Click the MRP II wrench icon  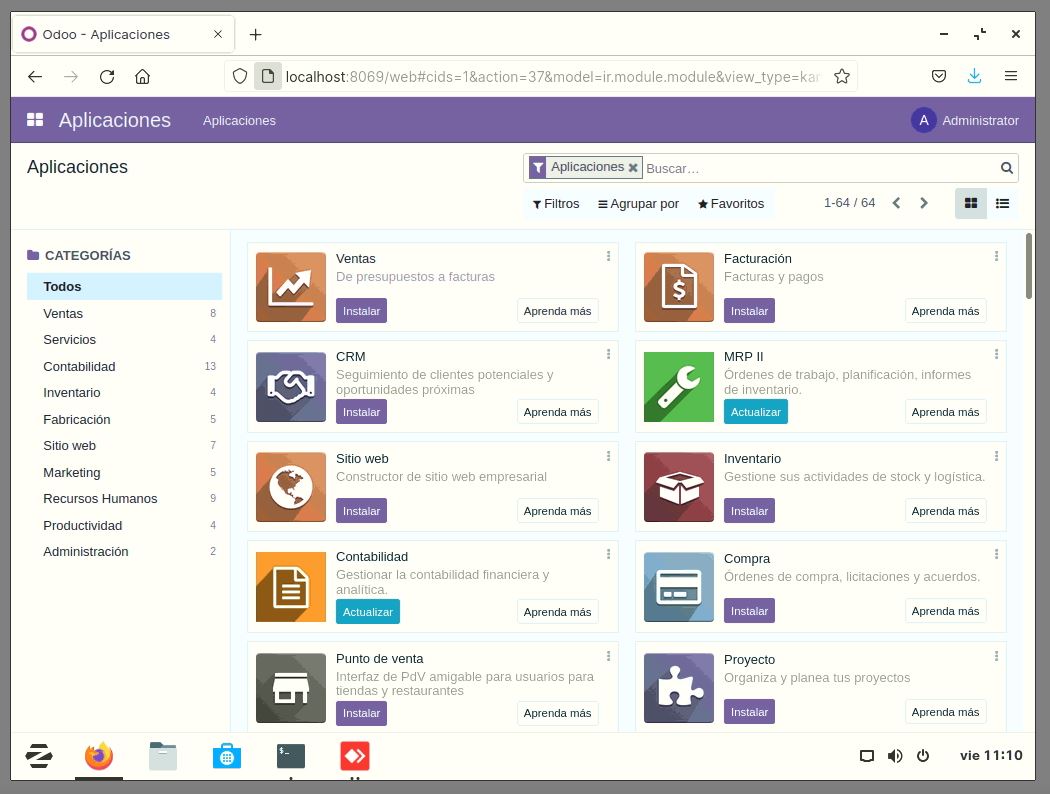678,387
